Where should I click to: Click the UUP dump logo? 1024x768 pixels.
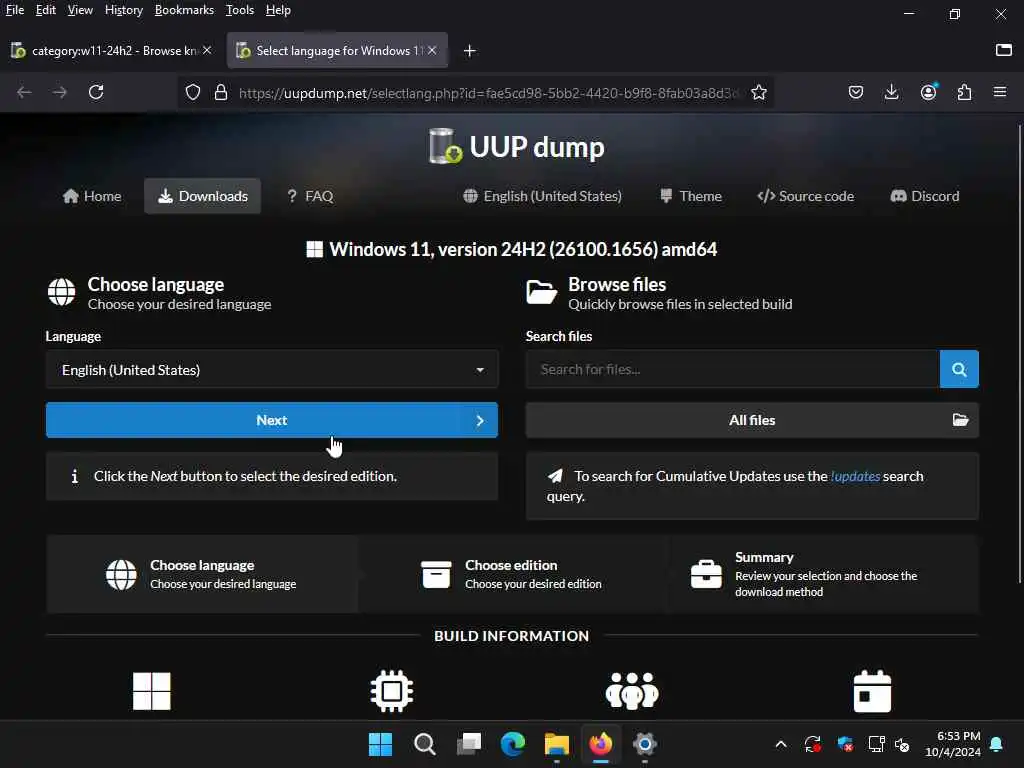click(516, 146)
